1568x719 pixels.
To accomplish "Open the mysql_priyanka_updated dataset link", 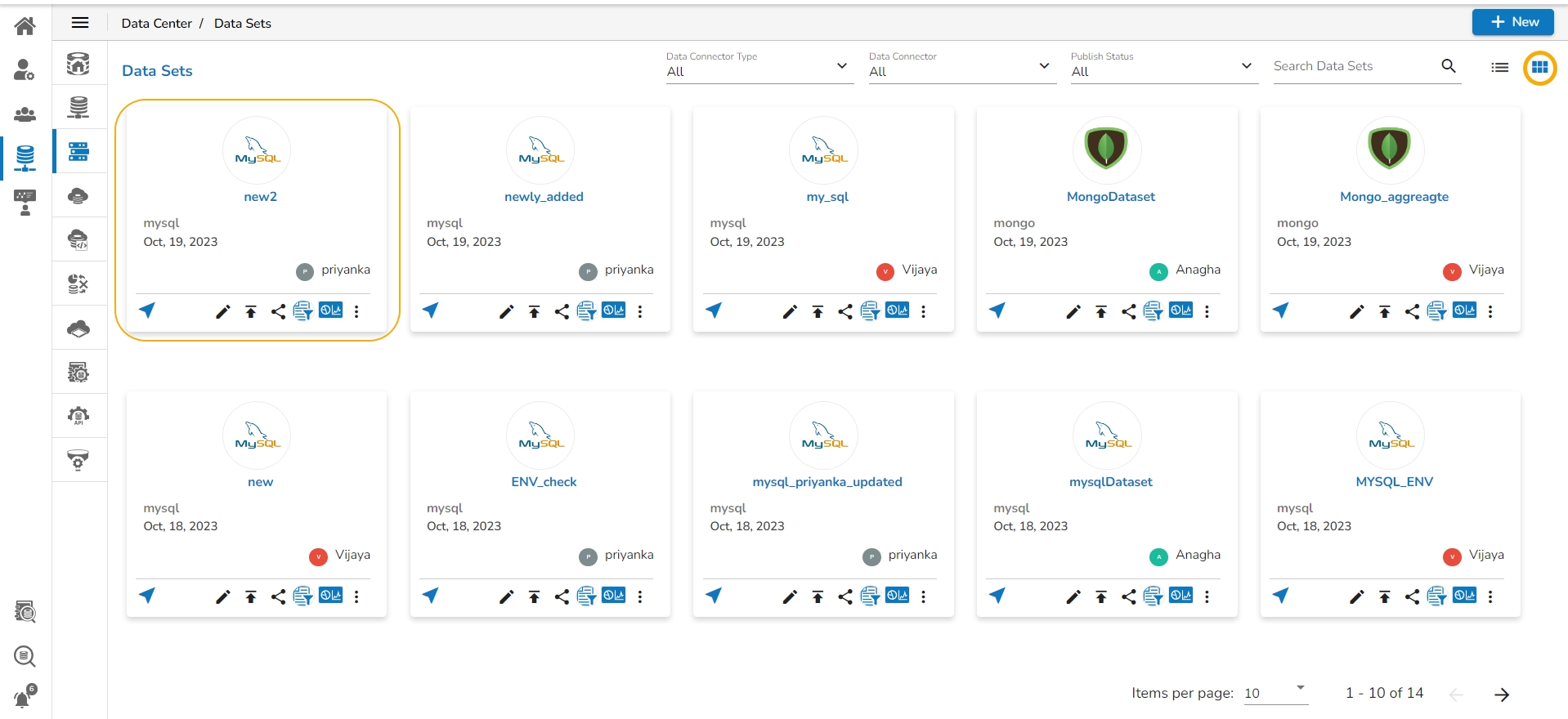I will (827, 482).
